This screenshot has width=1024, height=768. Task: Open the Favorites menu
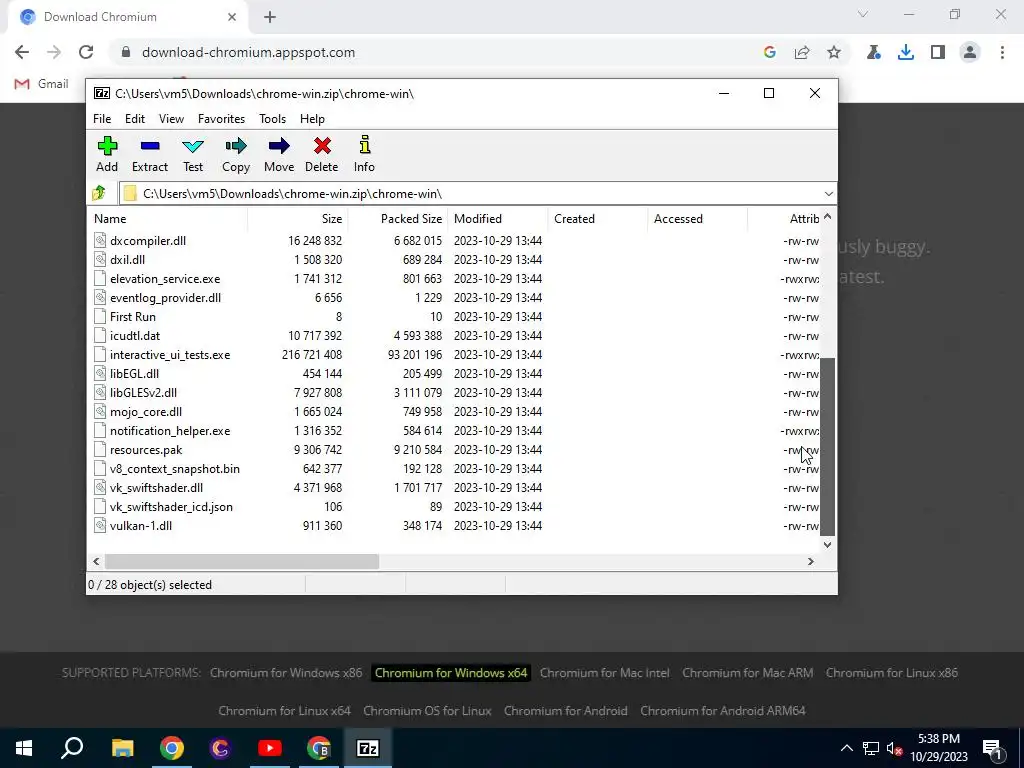click(221, 119)
